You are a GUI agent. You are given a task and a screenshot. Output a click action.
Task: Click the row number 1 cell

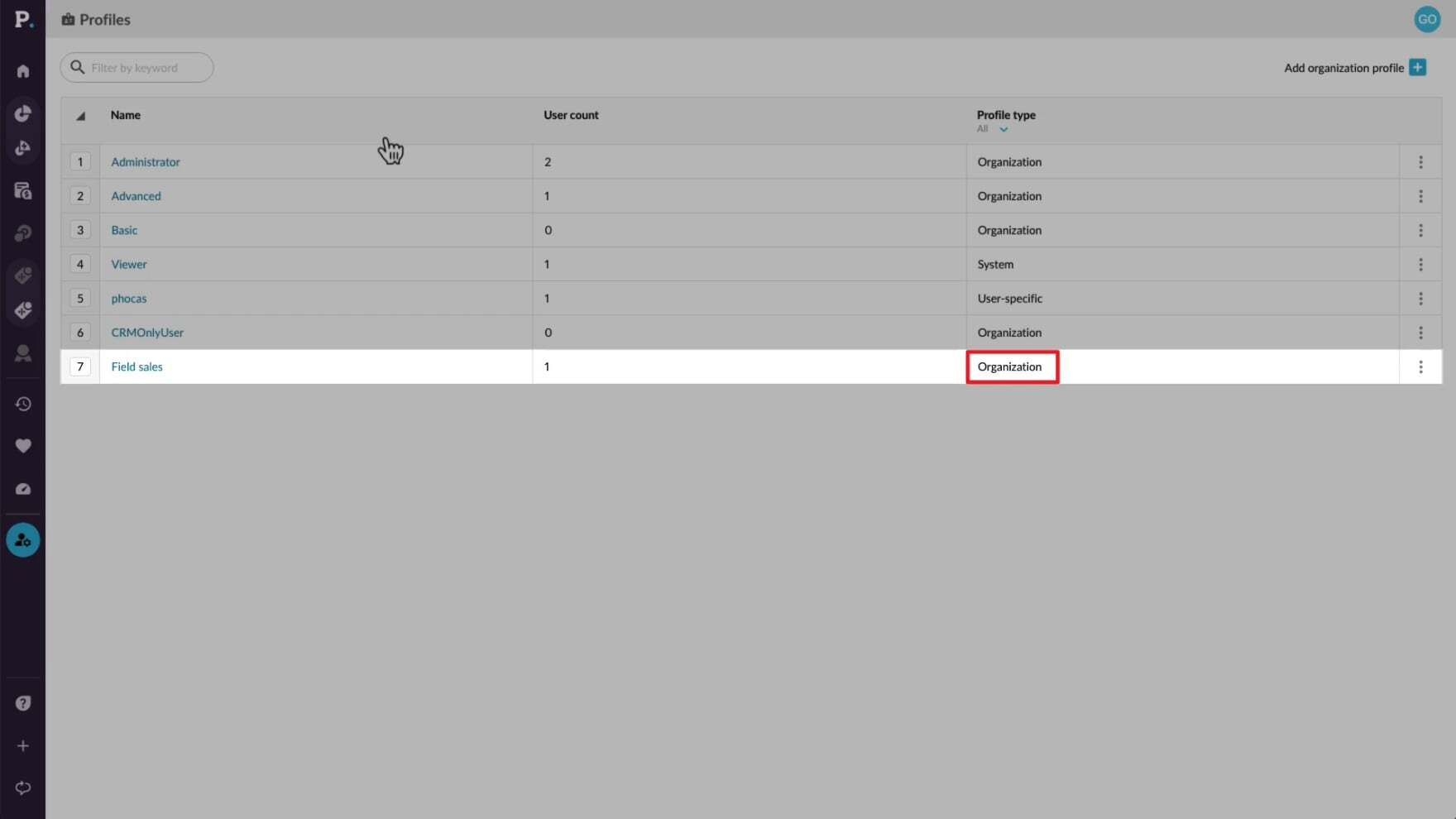pyautogui.click(x=80, y=162)
